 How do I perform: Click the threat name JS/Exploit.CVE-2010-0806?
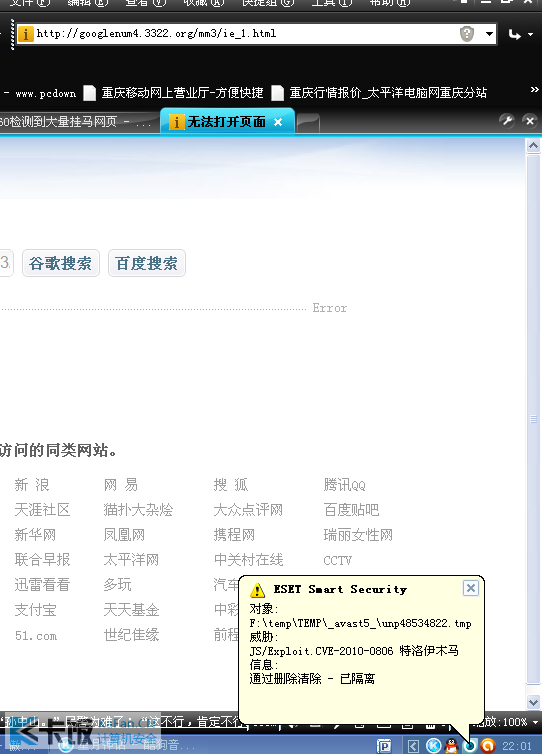[321, 651]
